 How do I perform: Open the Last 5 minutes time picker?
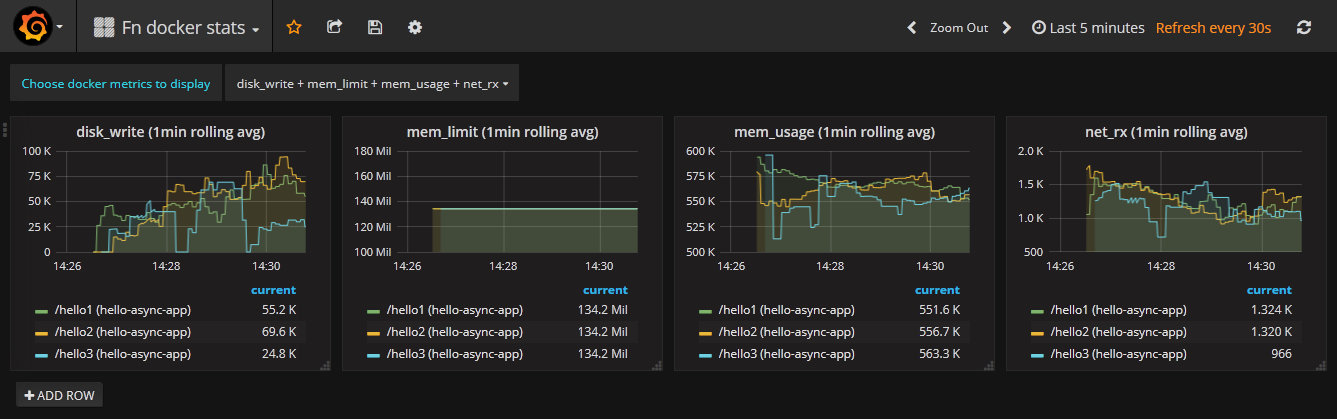(1088, 28)
